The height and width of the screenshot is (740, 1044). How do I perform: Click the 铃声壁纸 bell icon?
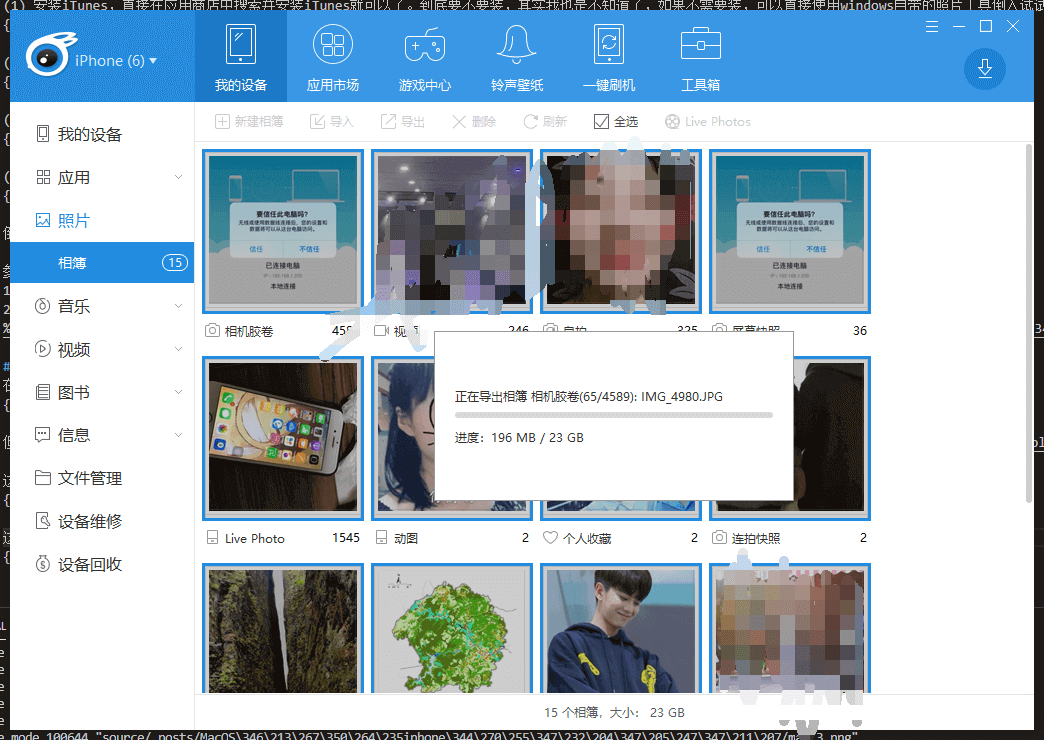tap(517, 46)
